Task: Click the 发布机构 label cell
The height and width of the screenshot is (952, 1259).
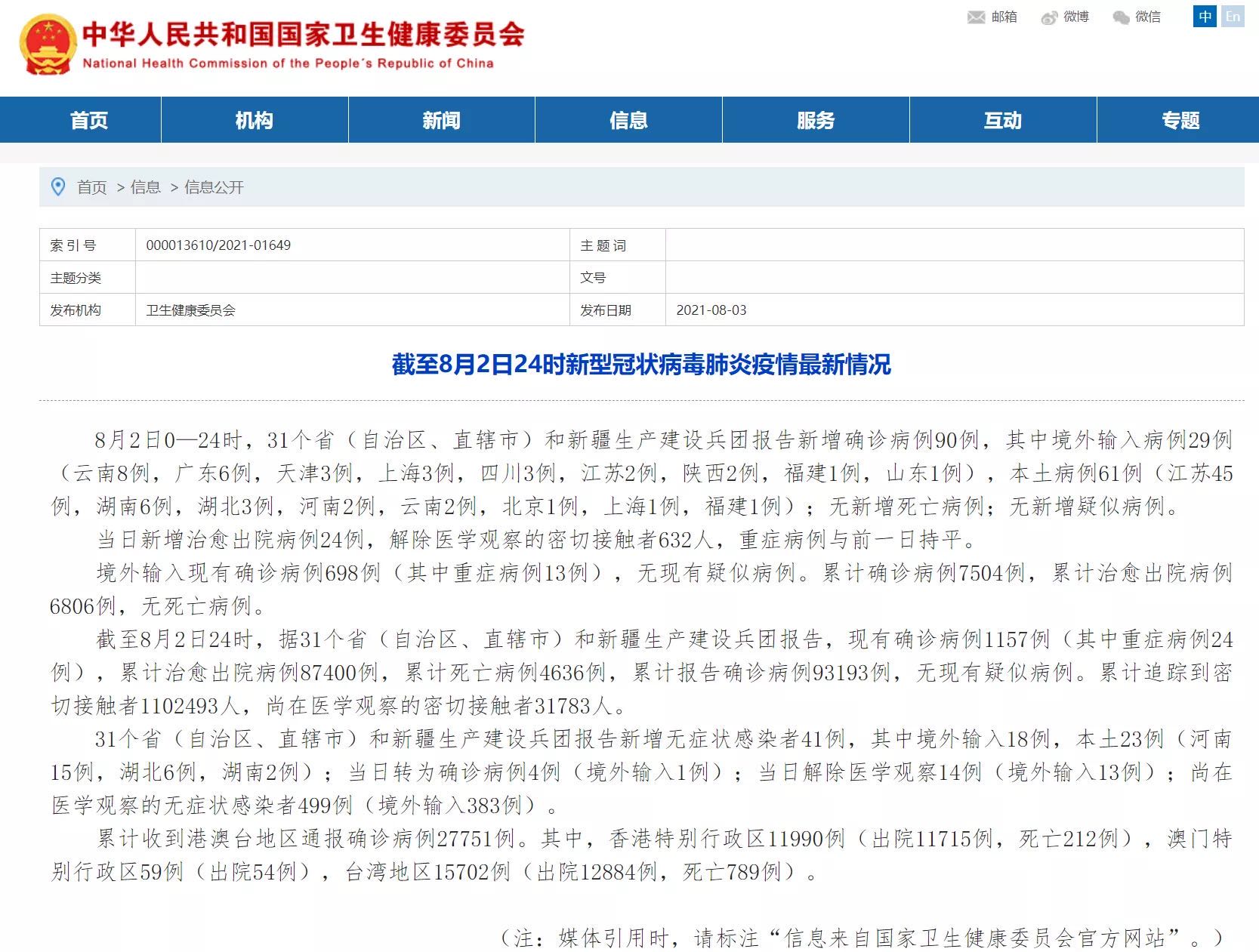Action: (x=88, y=310)
